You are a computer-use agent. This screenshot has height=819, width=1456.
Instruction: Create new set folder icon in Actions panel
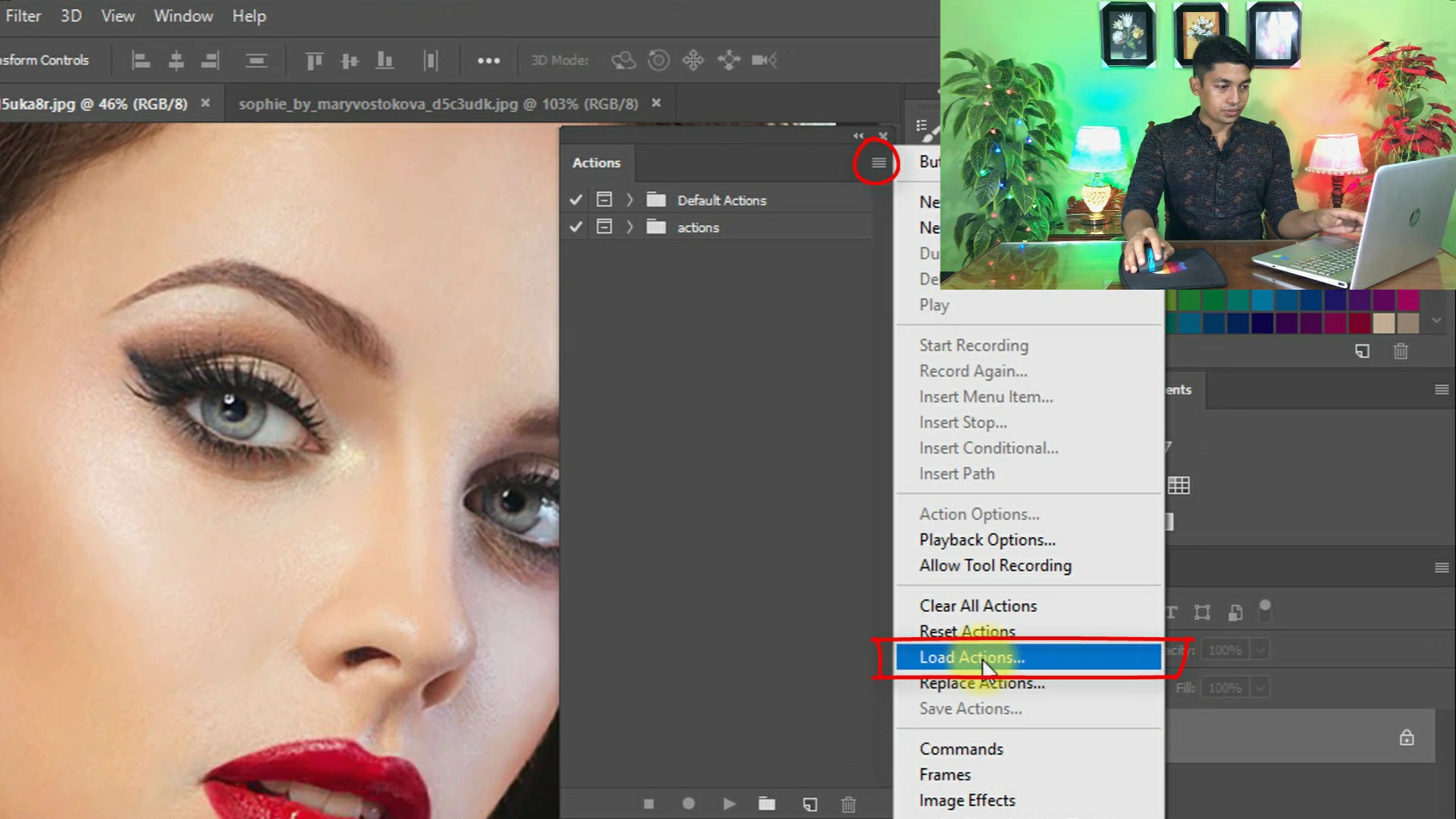767,804
